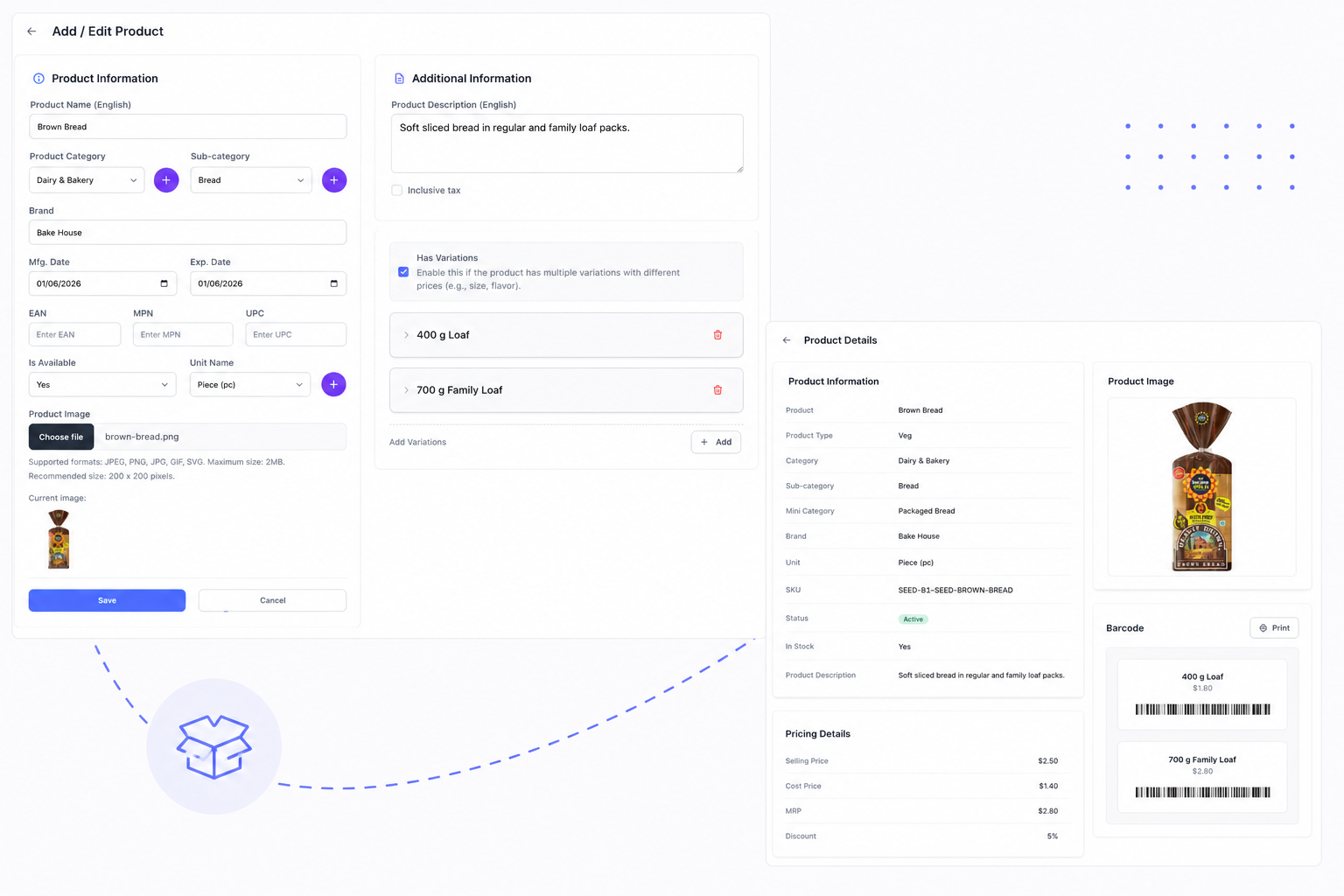Add a new product category with plus button
The image size is (1344, 896).
[166, 180]
